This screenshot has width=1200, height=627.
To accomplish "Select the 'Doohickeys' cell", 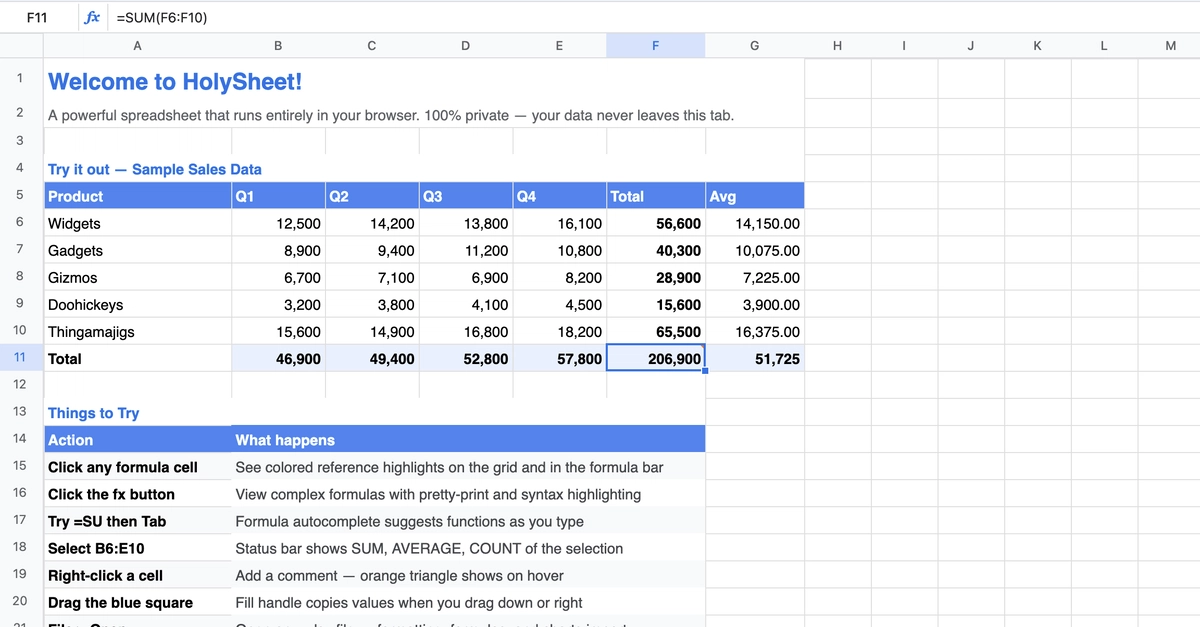I will coord(138,304).
